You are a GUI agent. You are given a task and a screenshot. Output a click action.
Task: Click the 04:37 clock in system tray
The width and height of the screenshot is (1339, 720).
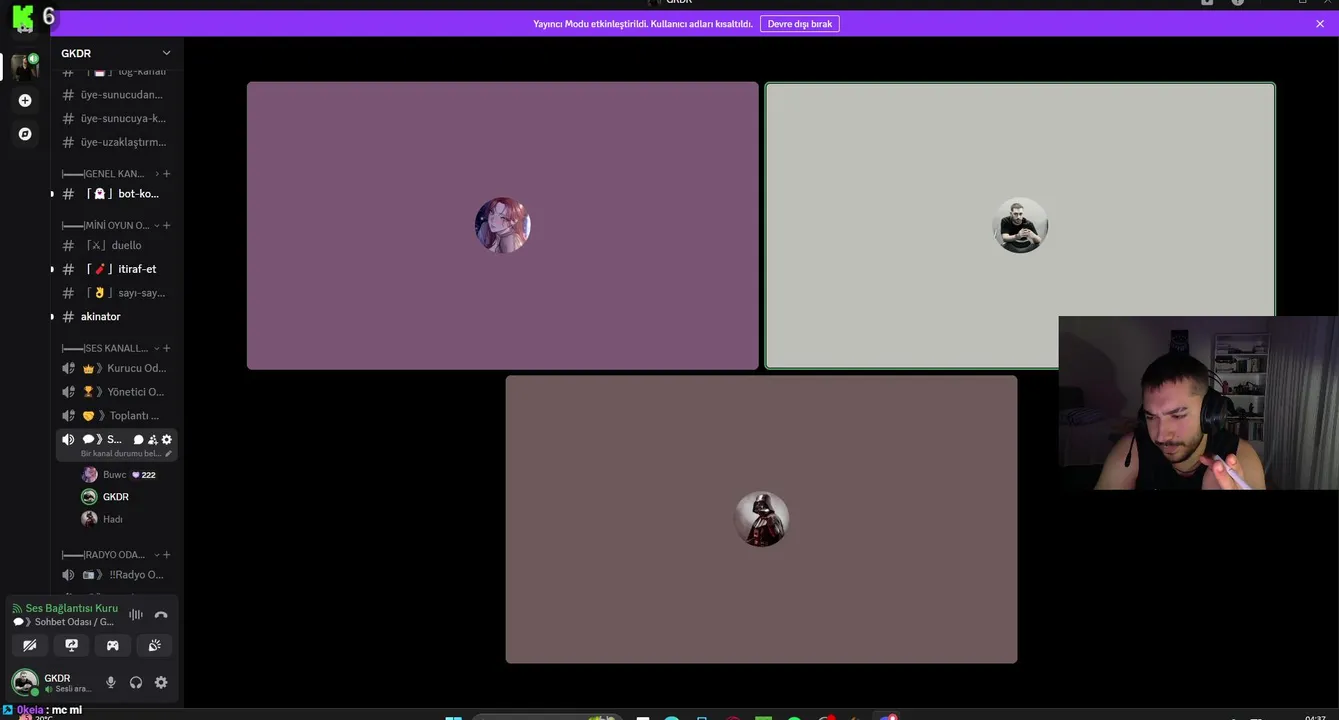tap(1315, 716)
